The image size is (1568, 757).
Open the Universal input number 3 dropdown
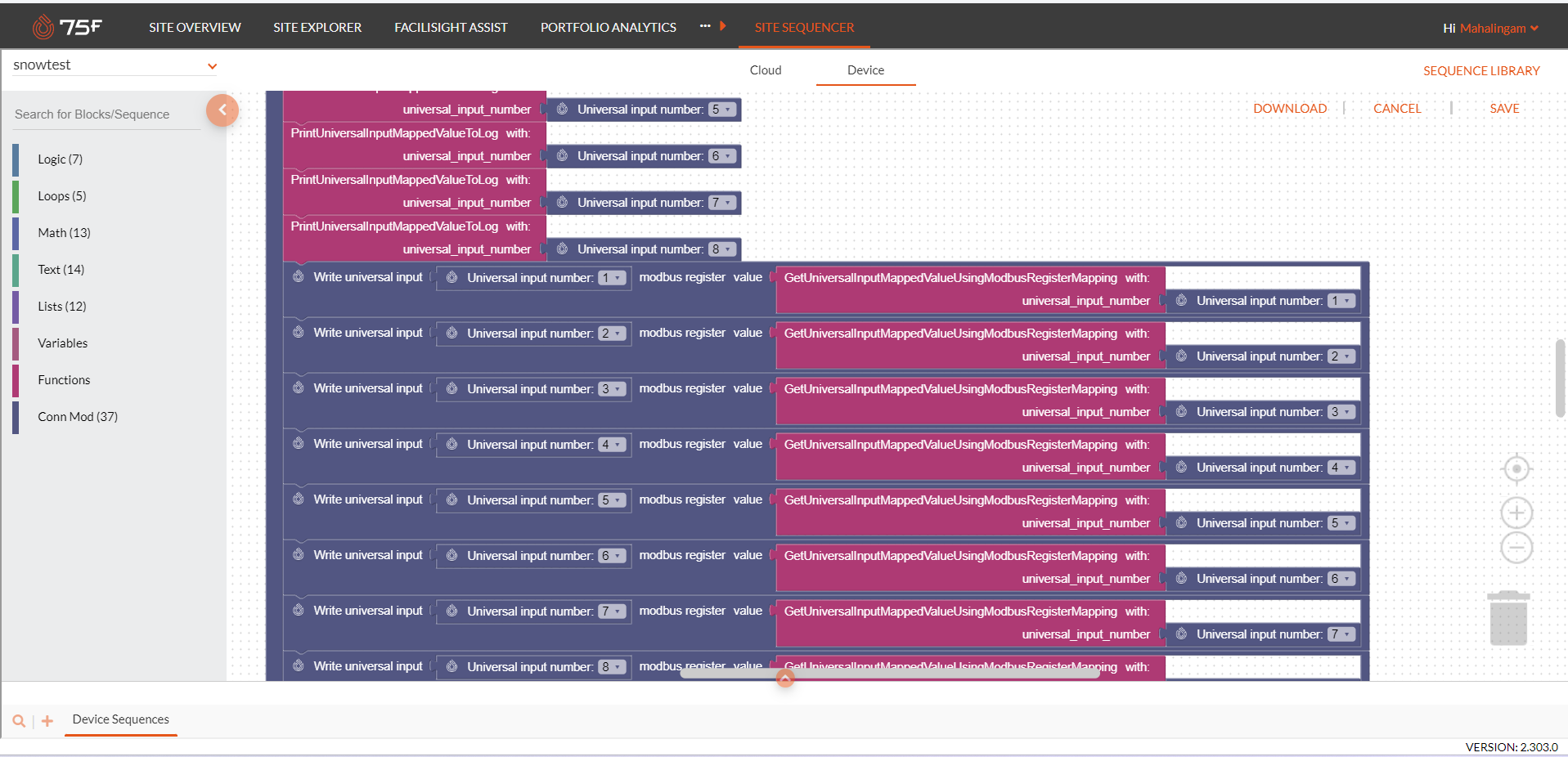tap(612, 389)
